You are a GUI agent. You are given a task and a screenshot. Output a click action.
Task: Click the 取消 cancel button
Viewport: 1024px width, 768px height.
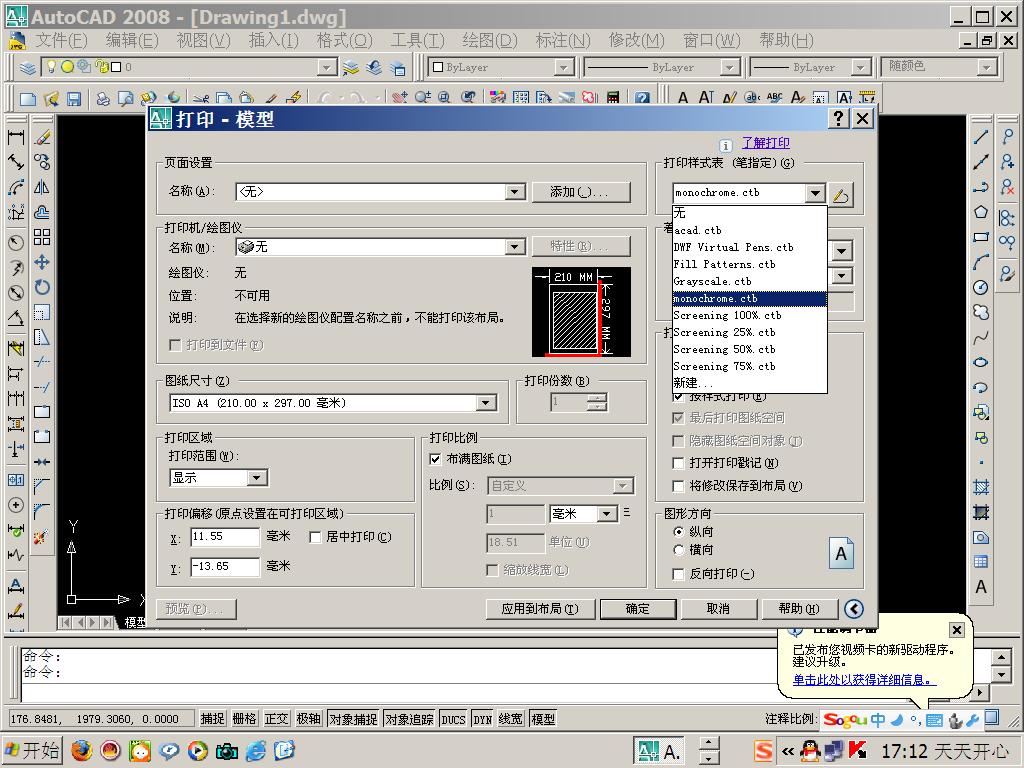pyautogui.click(x=718, y=609)
